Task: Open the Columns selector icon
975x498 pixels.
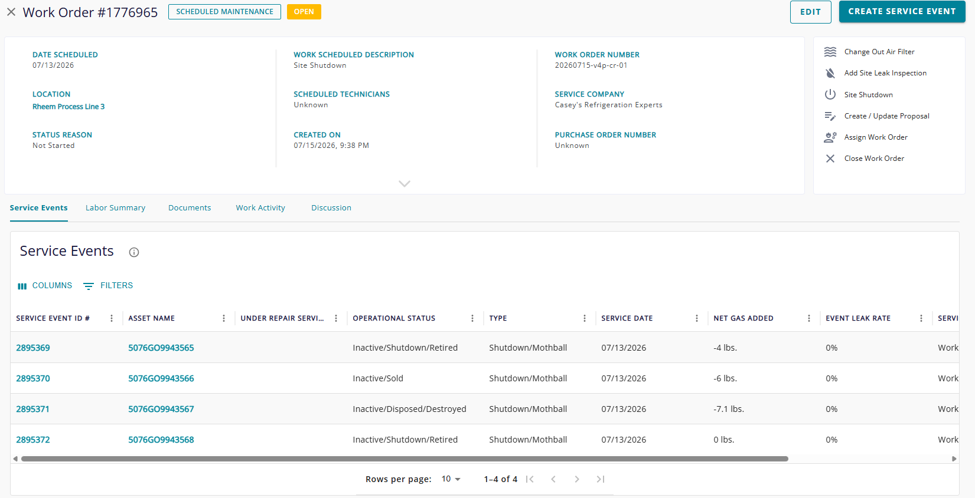Action: point(22,286)
